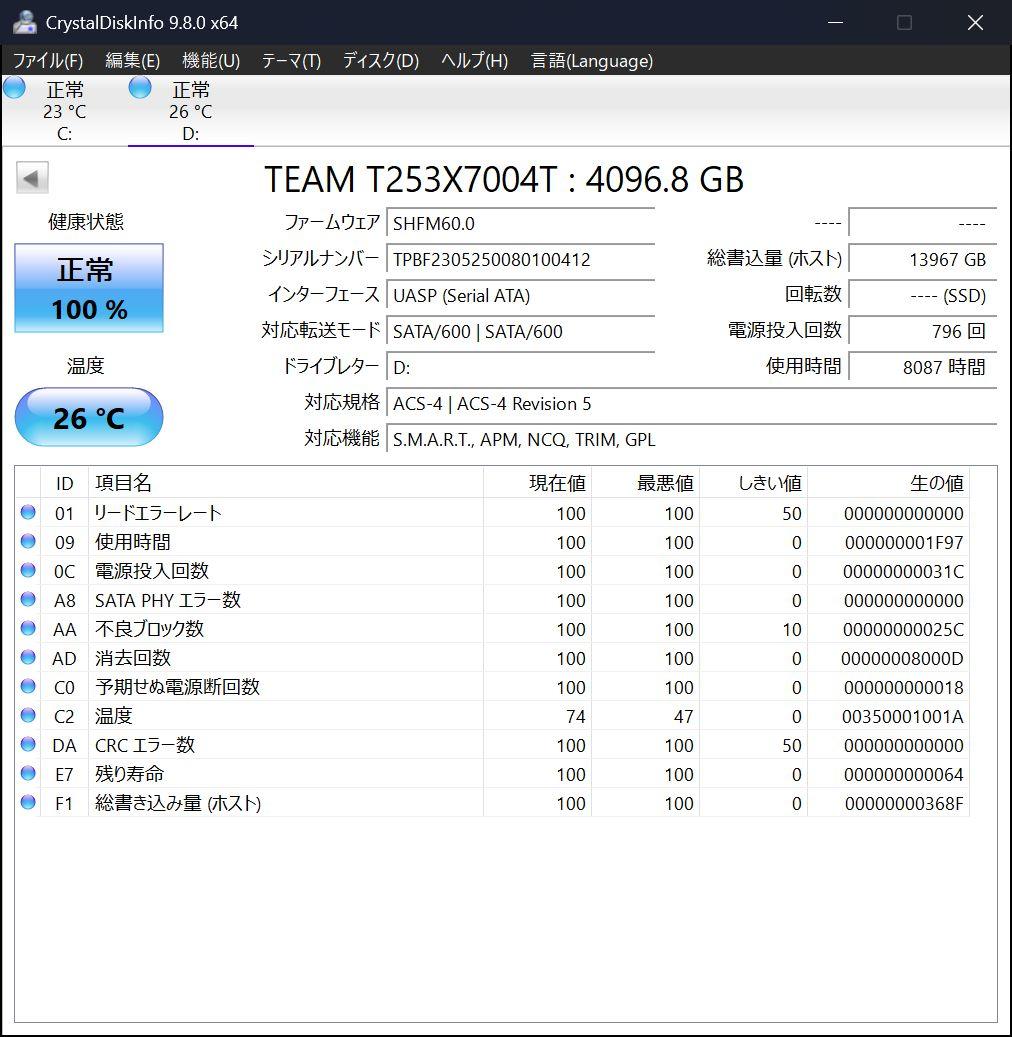Open the ファイル(F) menu
1012x1037 pixels.
[x=48, y=61]
